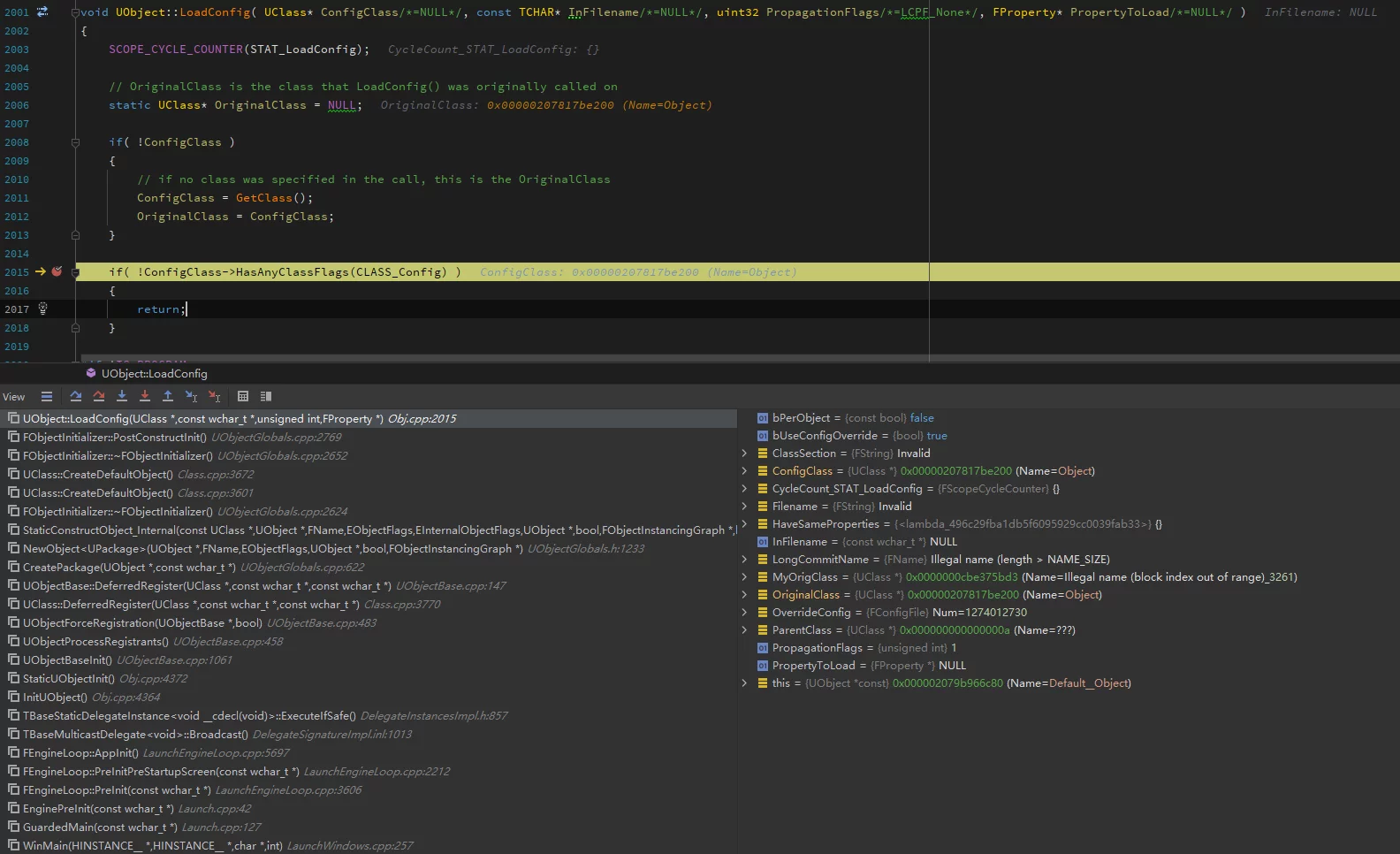
Task: Click the lightbulb quick-fix icon on line 2017
Action: (42, 309)
